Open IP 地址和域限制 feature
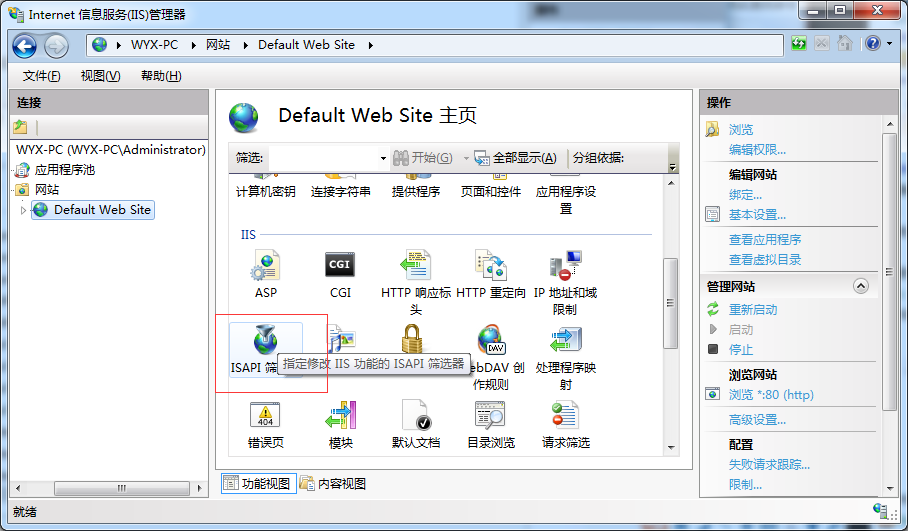908x531 pixels. (x=565, y=283)
